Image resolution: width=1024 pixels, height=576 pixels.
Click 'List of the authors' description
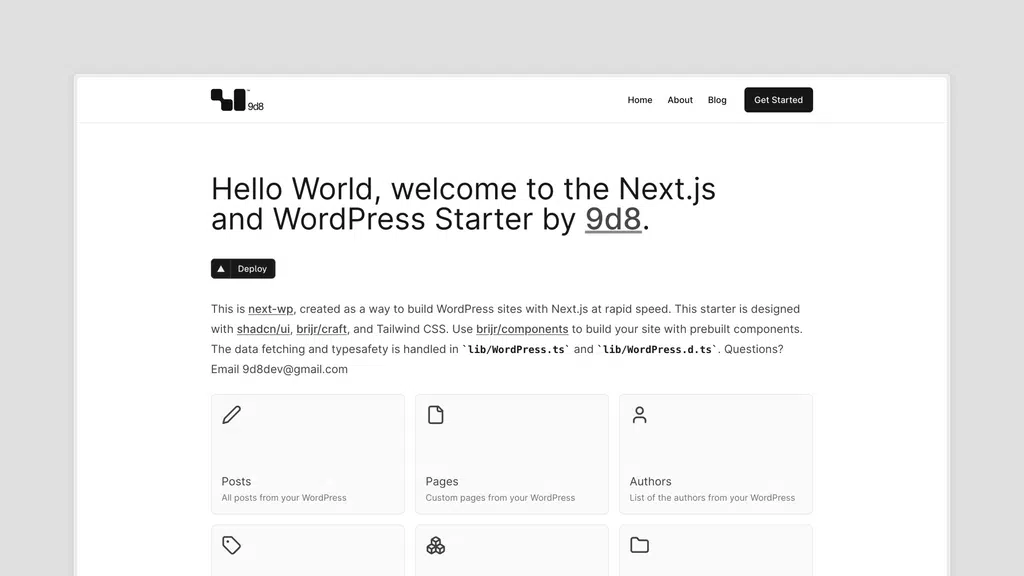(712, 498)
